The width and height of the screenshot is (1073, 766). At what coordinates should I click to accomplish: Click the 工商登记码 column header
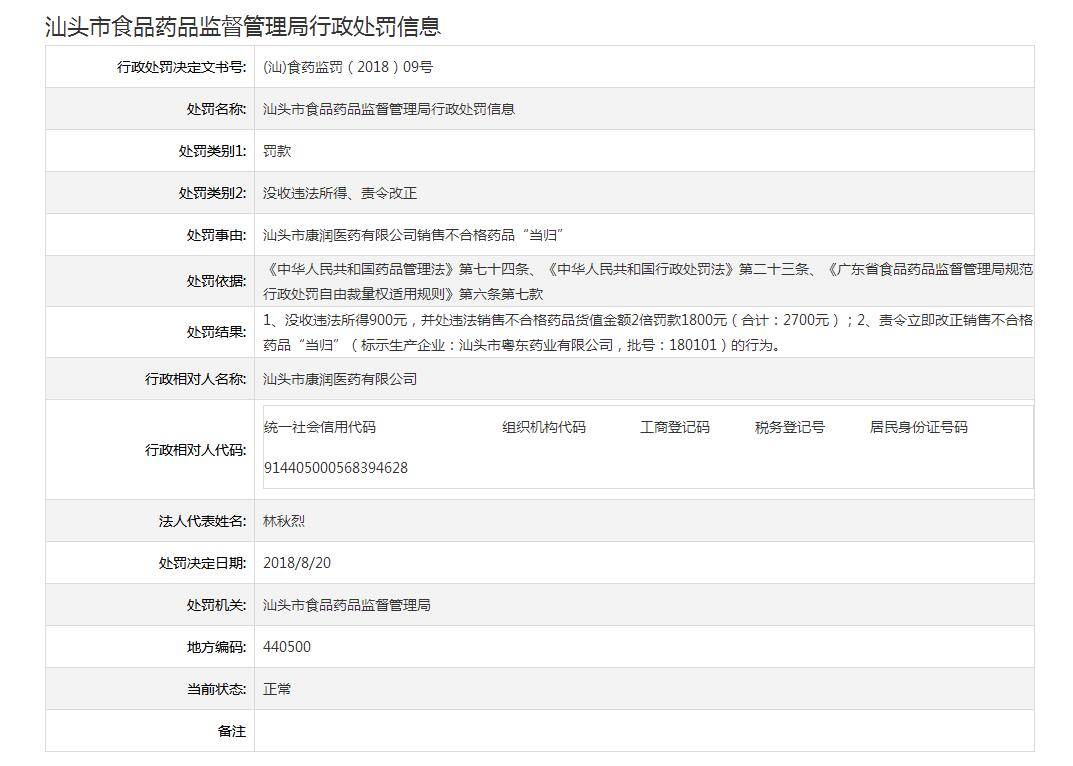point(674,427)
